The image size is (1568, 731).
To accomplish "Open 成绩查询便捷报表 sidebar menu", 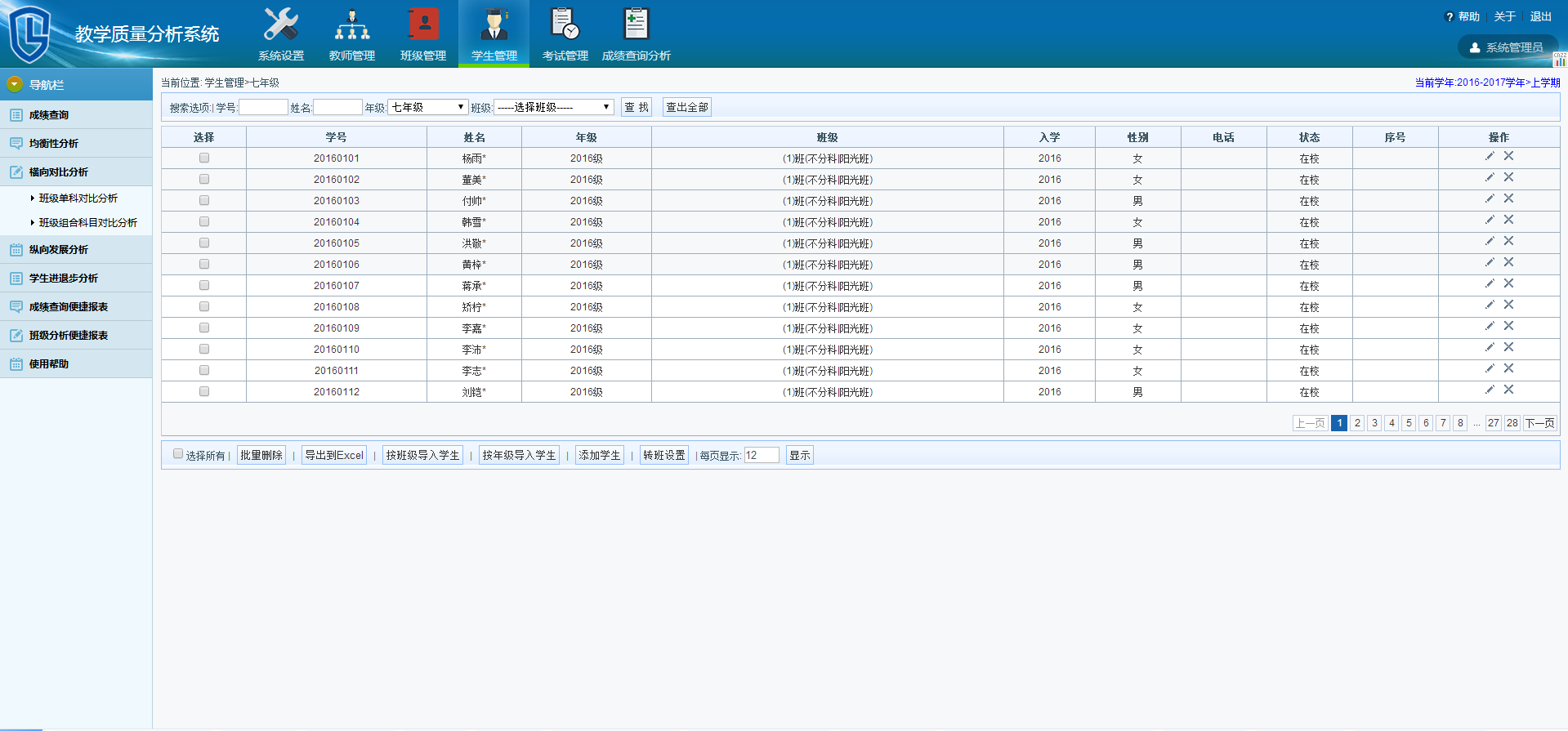I will pos(76,306).
